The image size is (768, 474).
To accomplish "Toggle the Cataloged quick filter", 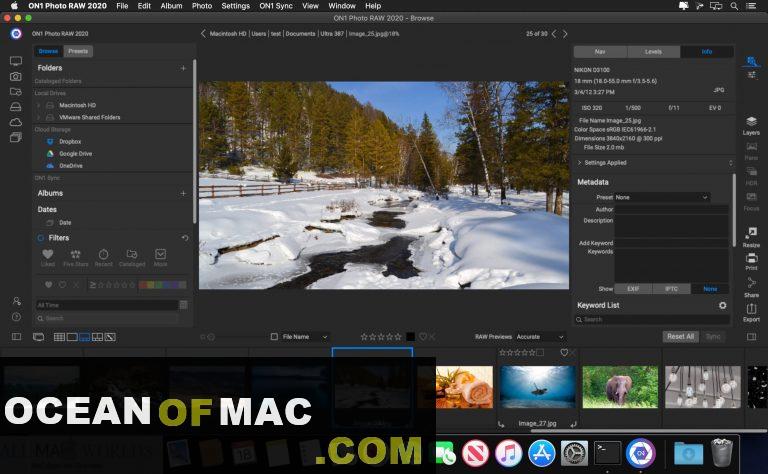I will 132,257.
